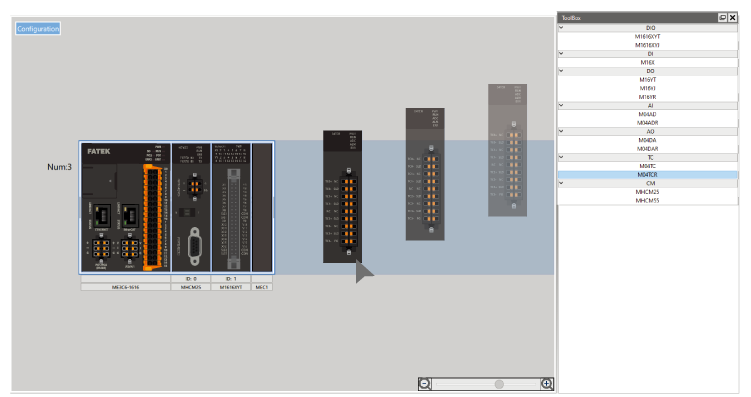This screenshot has width=751, height=397.
Task: Select the M1616XYT module with ID 1
Action: [x=231, y=207]
